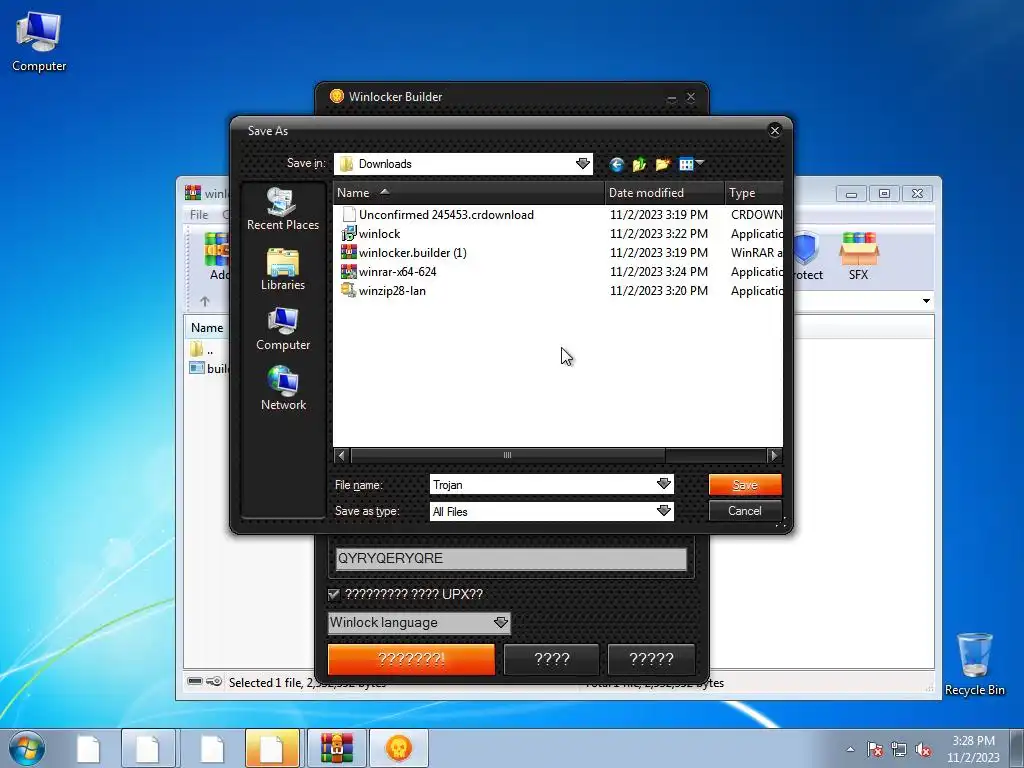Select winlocker.builder (1) archive
The width and height of the screenshot is (1024, 768).
click(412, 253)
